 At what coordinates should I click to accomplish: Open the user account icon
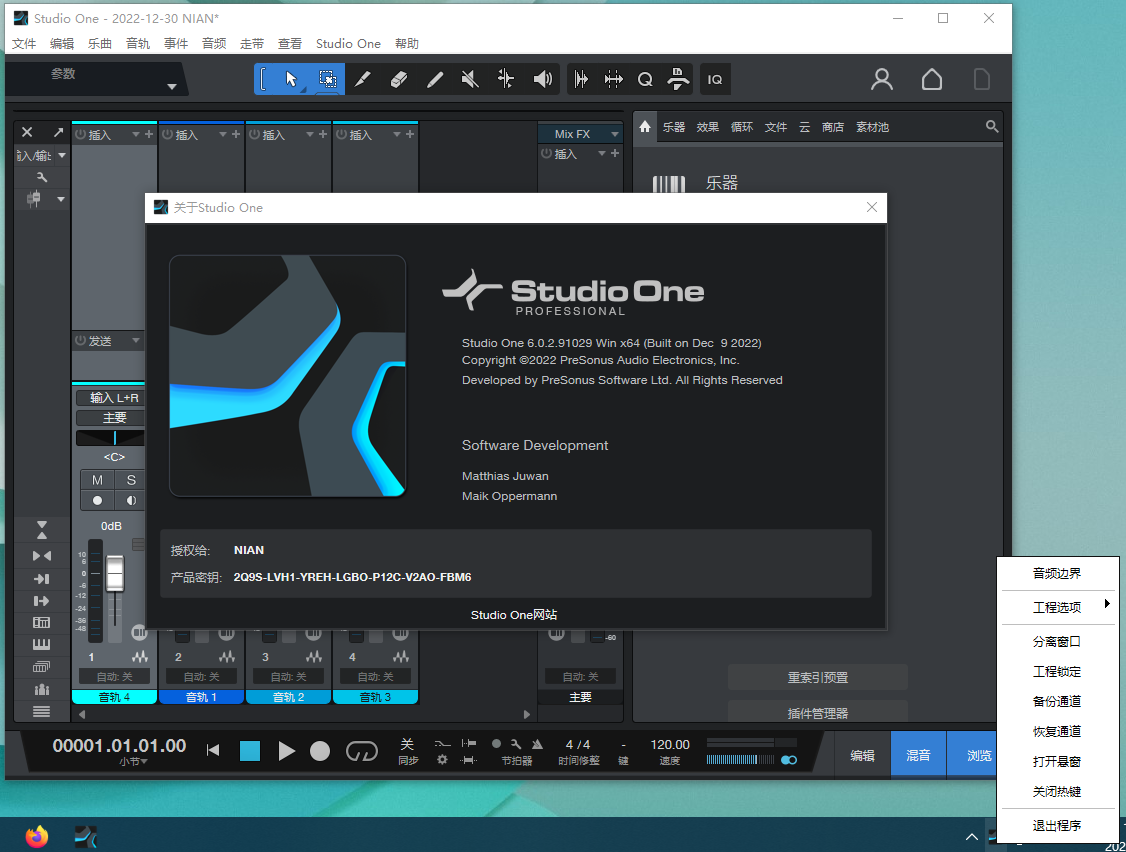(882, 79)
